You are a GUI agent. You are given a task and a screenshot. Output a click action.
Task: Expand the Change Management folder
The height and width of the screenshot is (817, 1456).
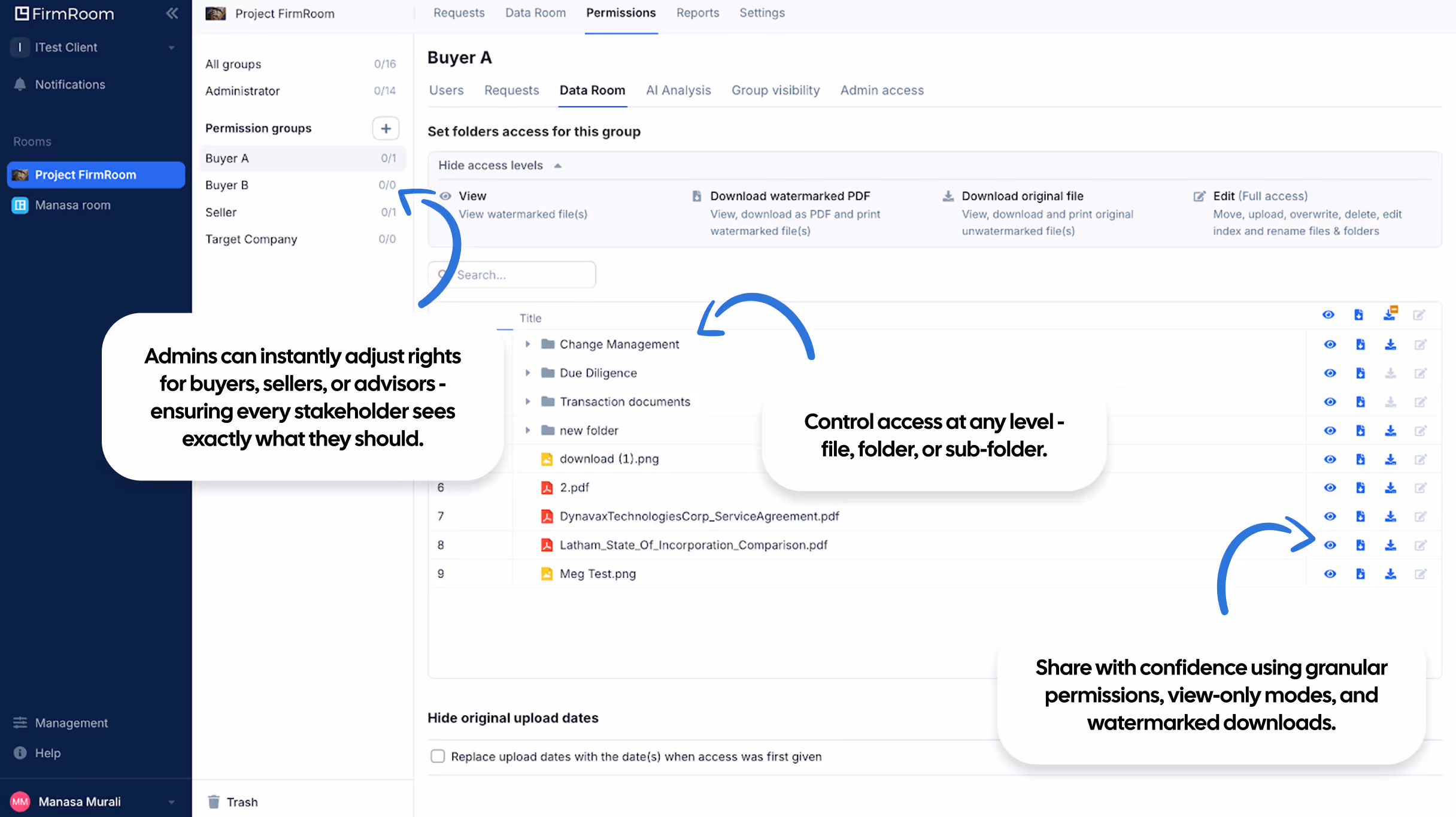(x=527, y=344)
